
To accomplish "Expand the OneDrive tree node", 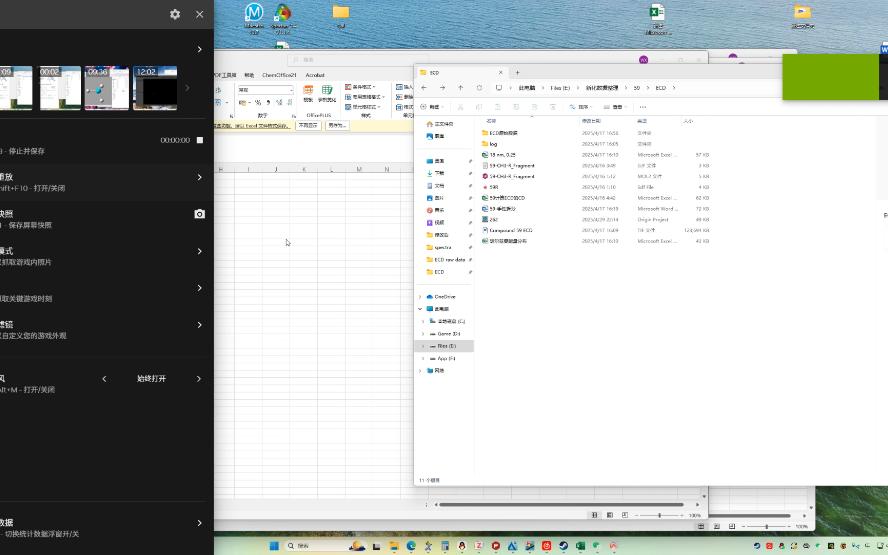I will (420, 297).
